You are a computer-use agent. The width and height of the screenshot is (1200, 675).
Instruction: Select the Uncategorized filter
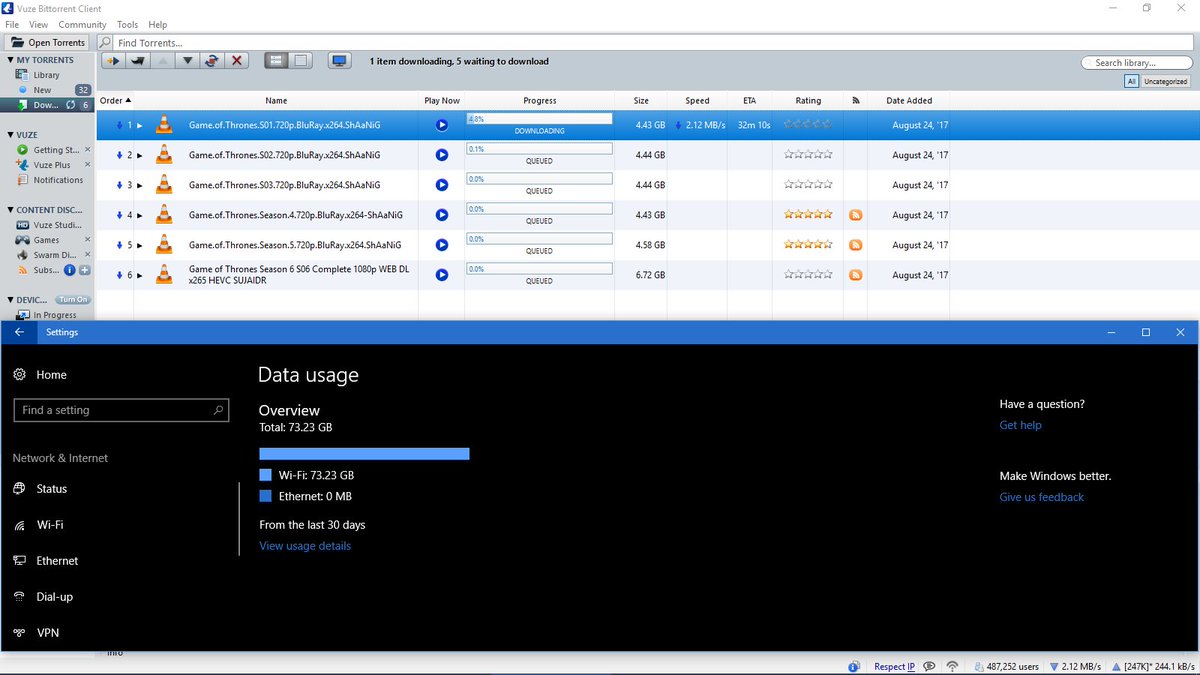pyautogui.click(x=1165, y=81)
